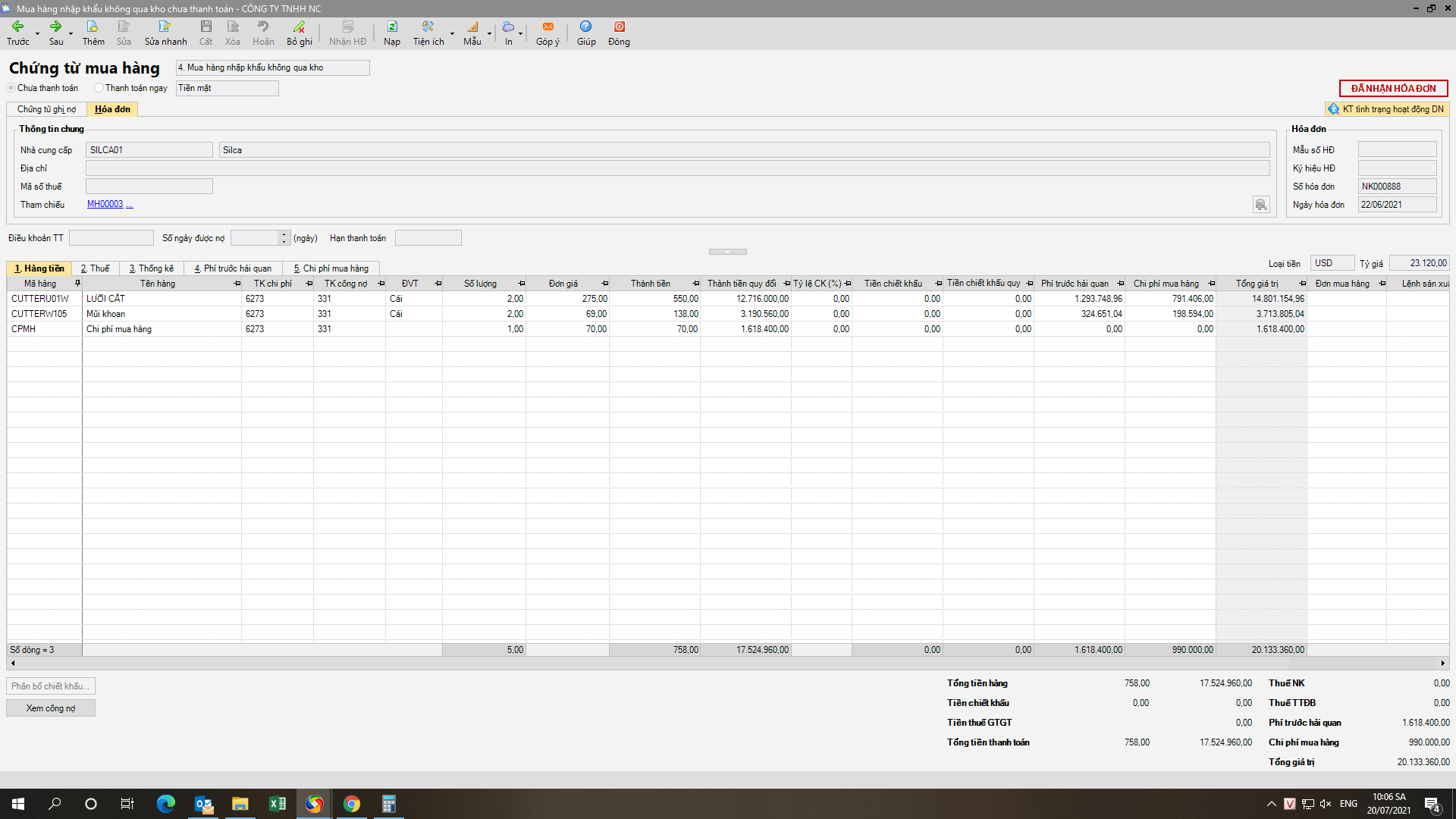
Task: Click the Bỏ ghi unpost icon
Action: point(299,27)
